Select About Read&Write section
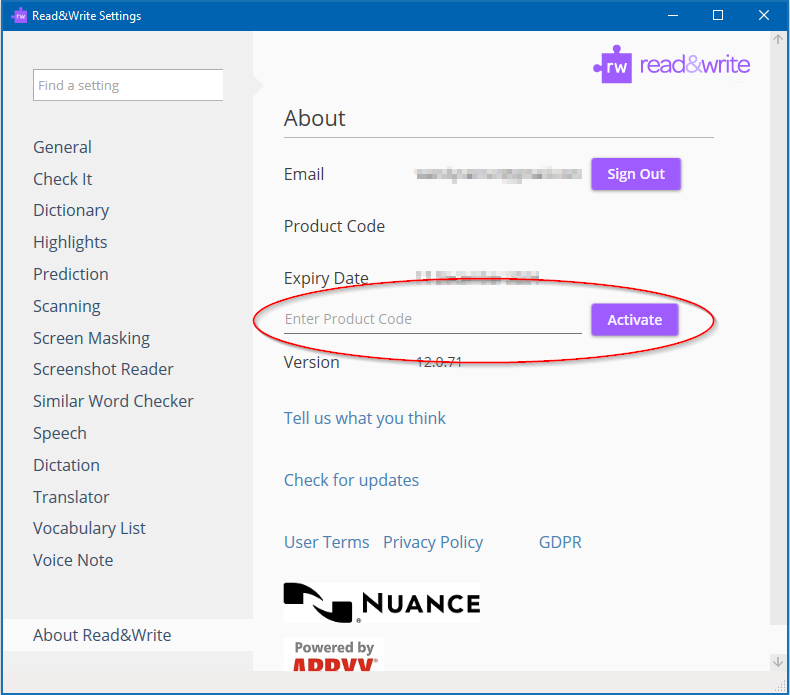 coord(128,635)
